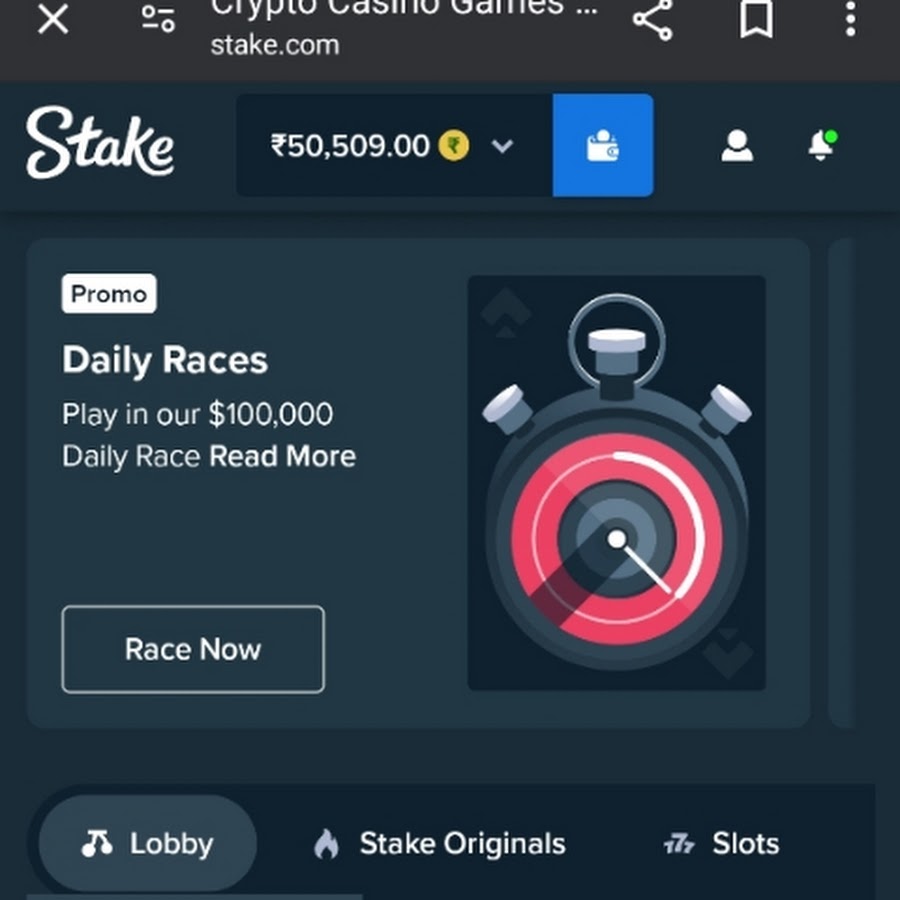The height and width of the screenshot is (900, 900).
Task: Close the browser tab with X icon
Action: [53, 19]
